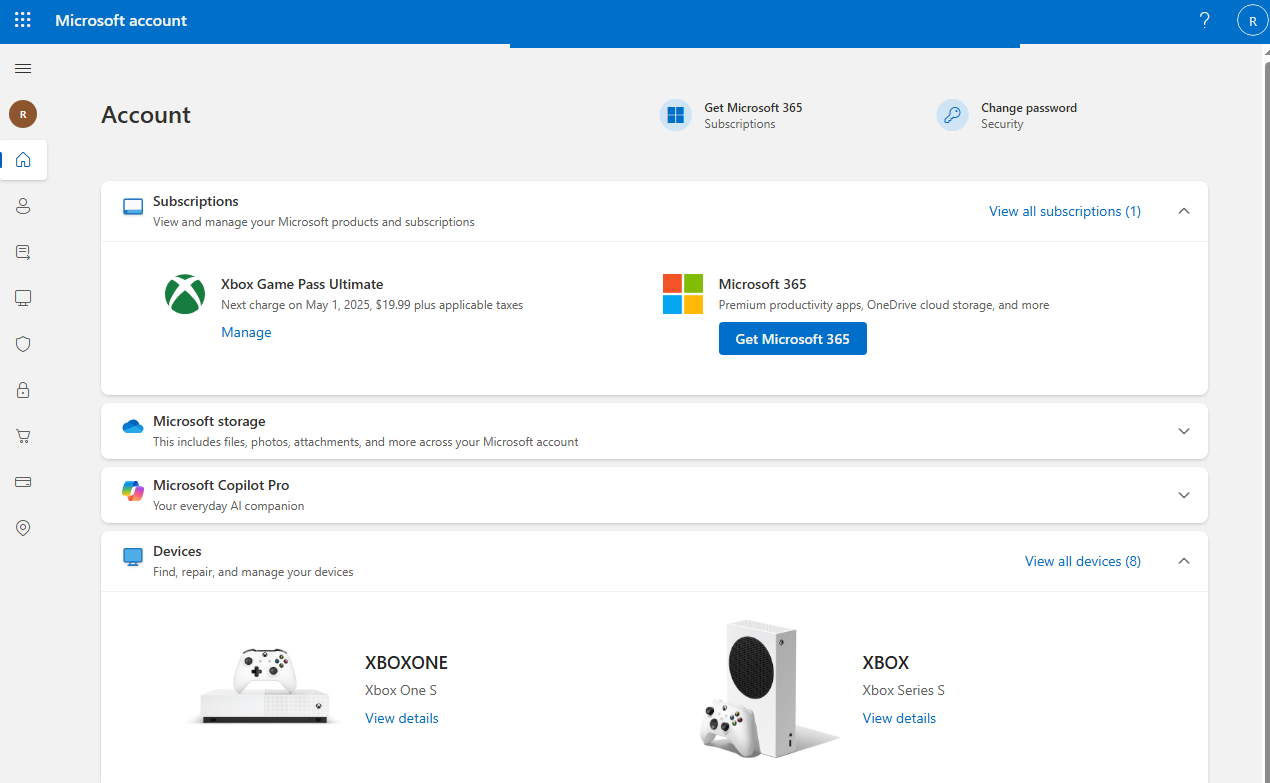Click the Xbox Game Pass logo
The width and height of the screenshot is (1270, 783).
pyautogui.click(x=185, y=294)
